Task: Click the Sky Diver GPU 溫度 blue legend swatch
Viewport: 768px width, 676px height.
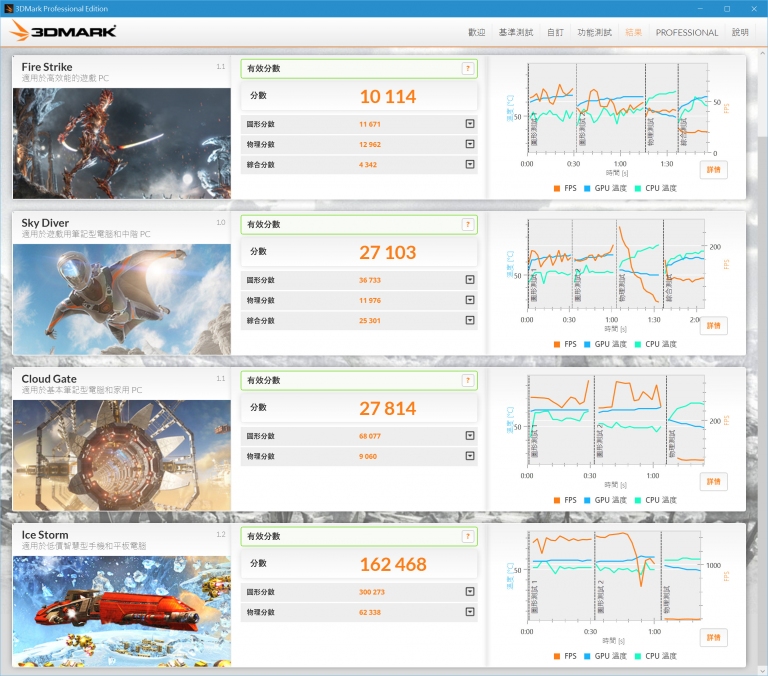Action: [x=587, y=344]
